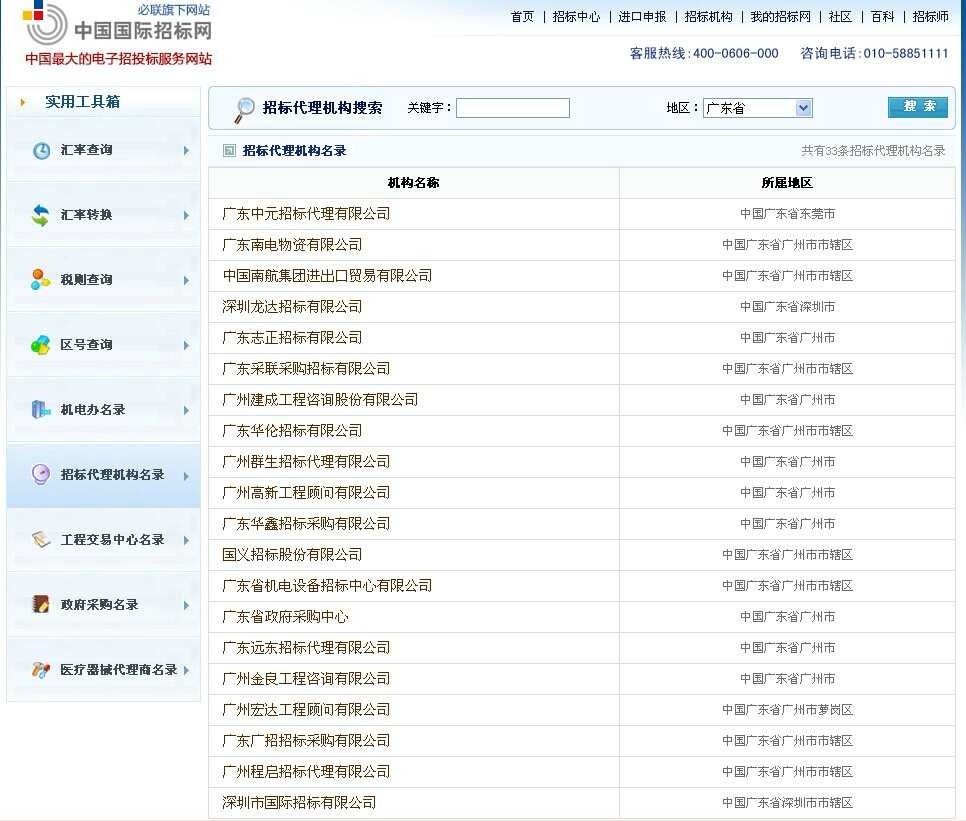Open the 广东中元招标代理有限公司 link
The image size is (966, 821).
pyautogui.click(x=306, y=214)
